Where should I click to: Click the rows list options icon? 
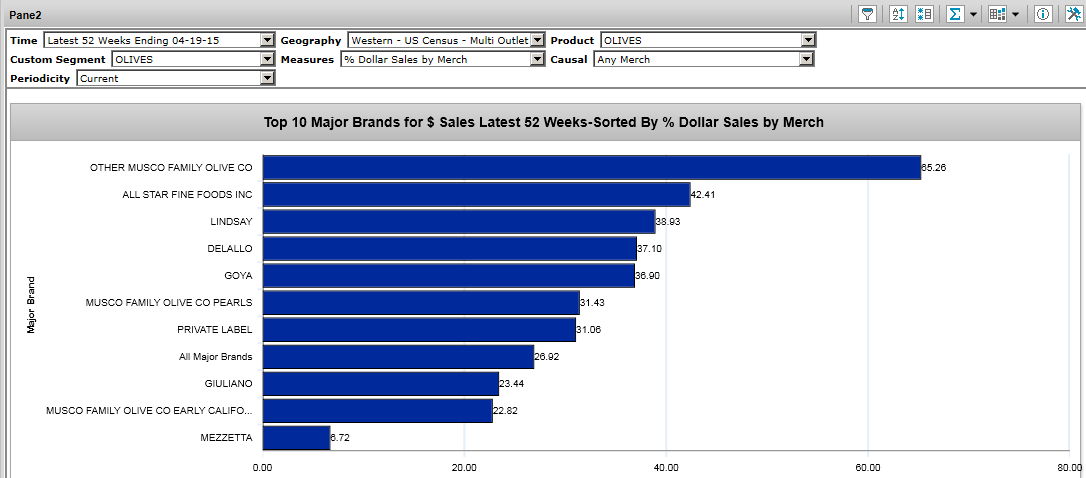[x=924, y=14]
